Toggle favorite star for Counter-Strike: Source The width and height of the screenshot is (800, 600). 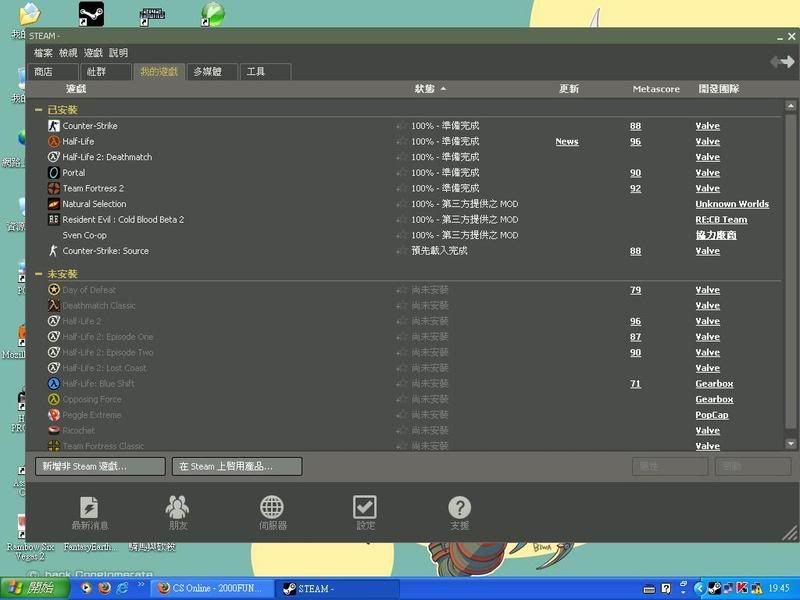[x=401, y=251]
